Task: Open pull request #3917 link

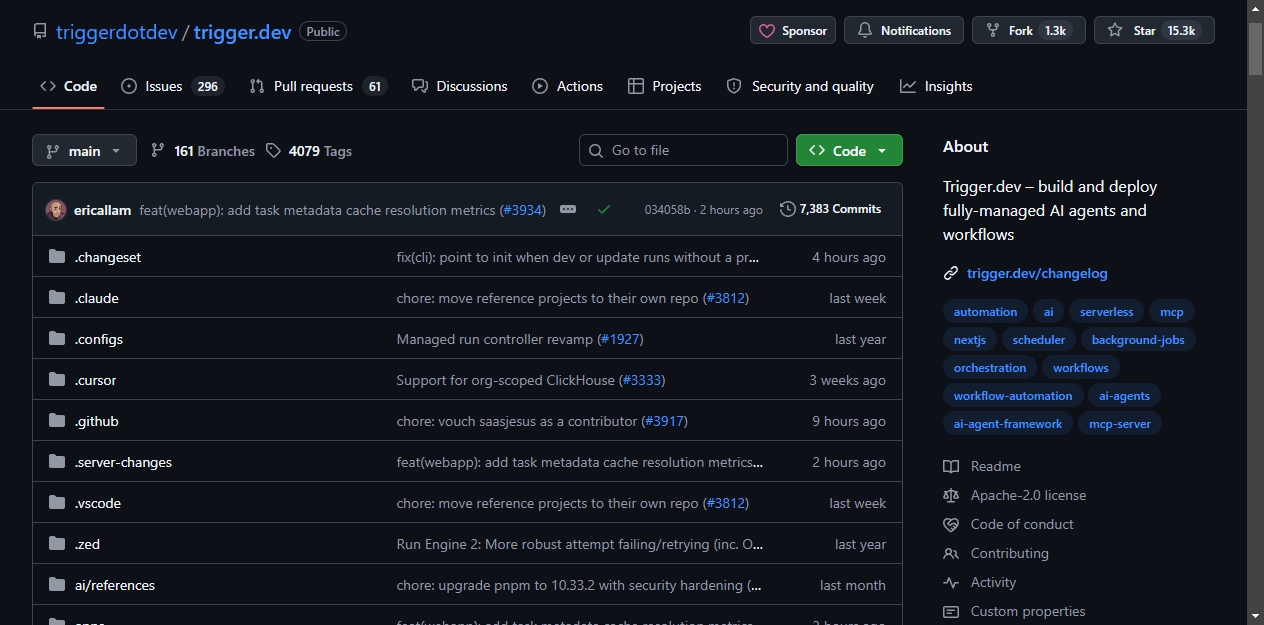Action: tap(664, 421)
